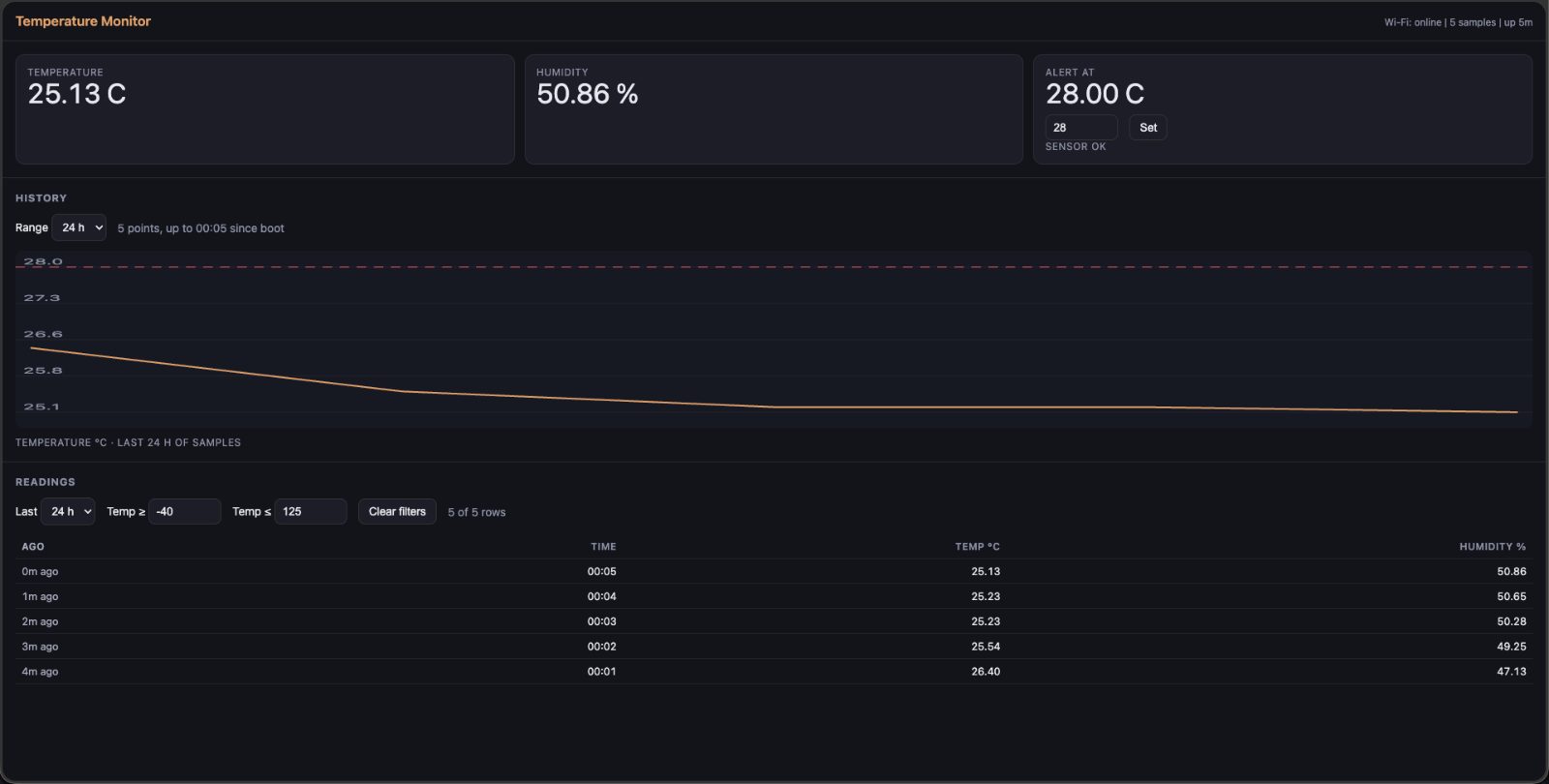Click the 00:01 time cell
The image size is (1549, 784).
pos(602,672)
